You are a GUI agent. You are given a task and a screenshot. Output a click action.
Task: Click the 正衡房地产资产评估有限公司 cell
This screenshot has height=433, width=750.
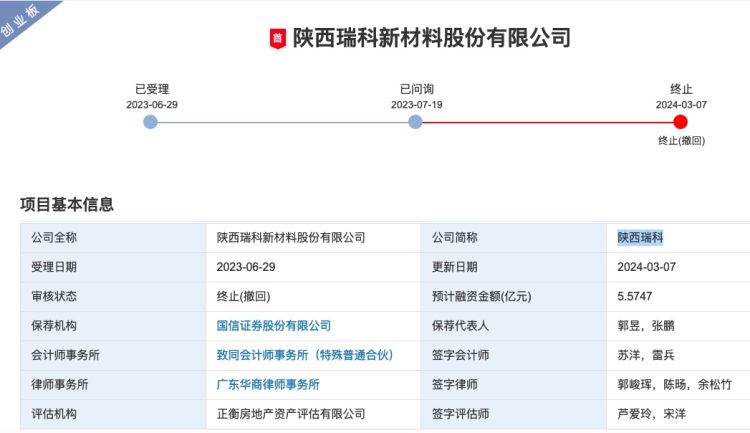291,414
